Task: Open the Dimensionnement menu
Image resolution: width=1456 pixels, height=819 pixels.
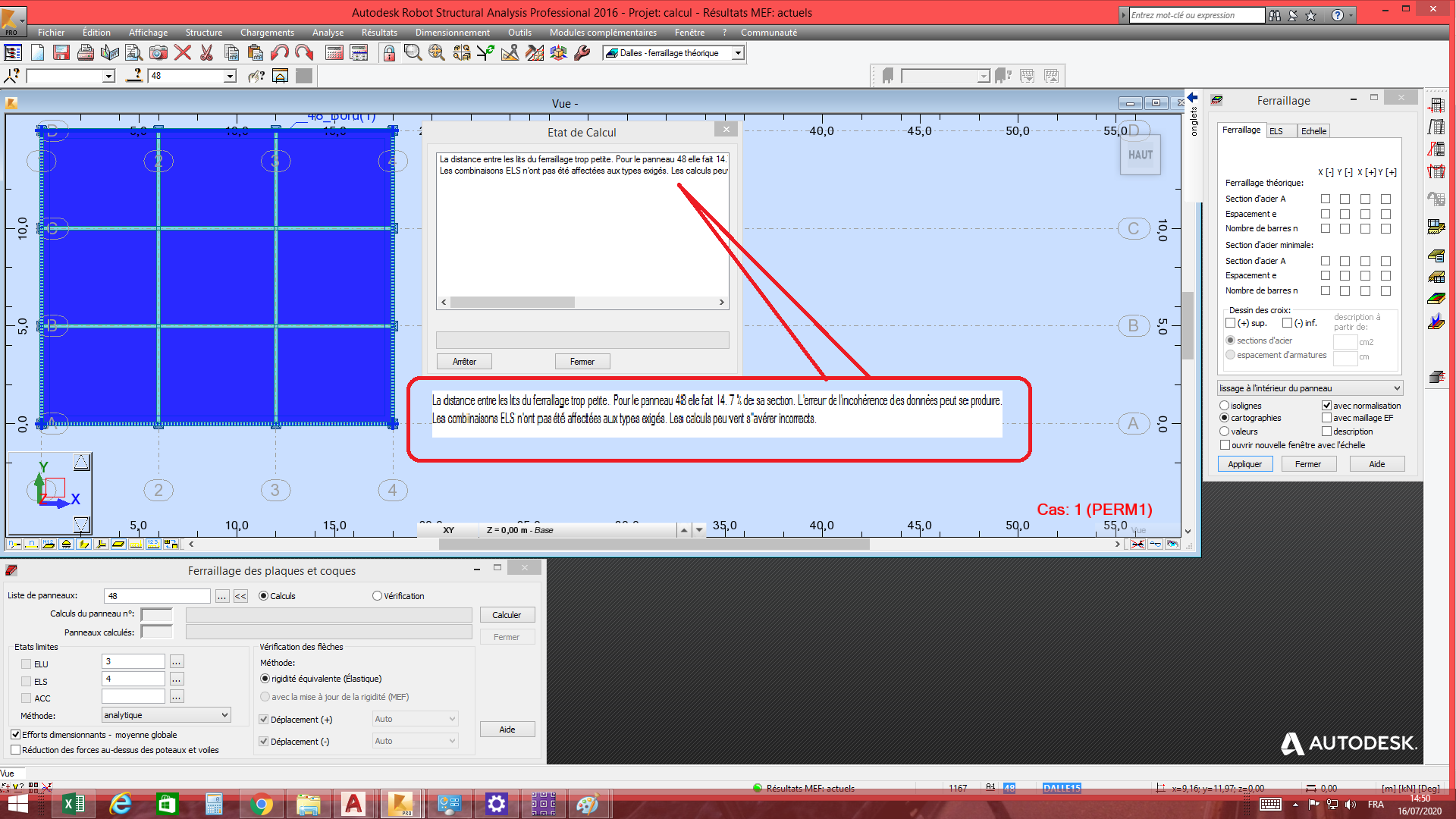Action: pos(452,33)
